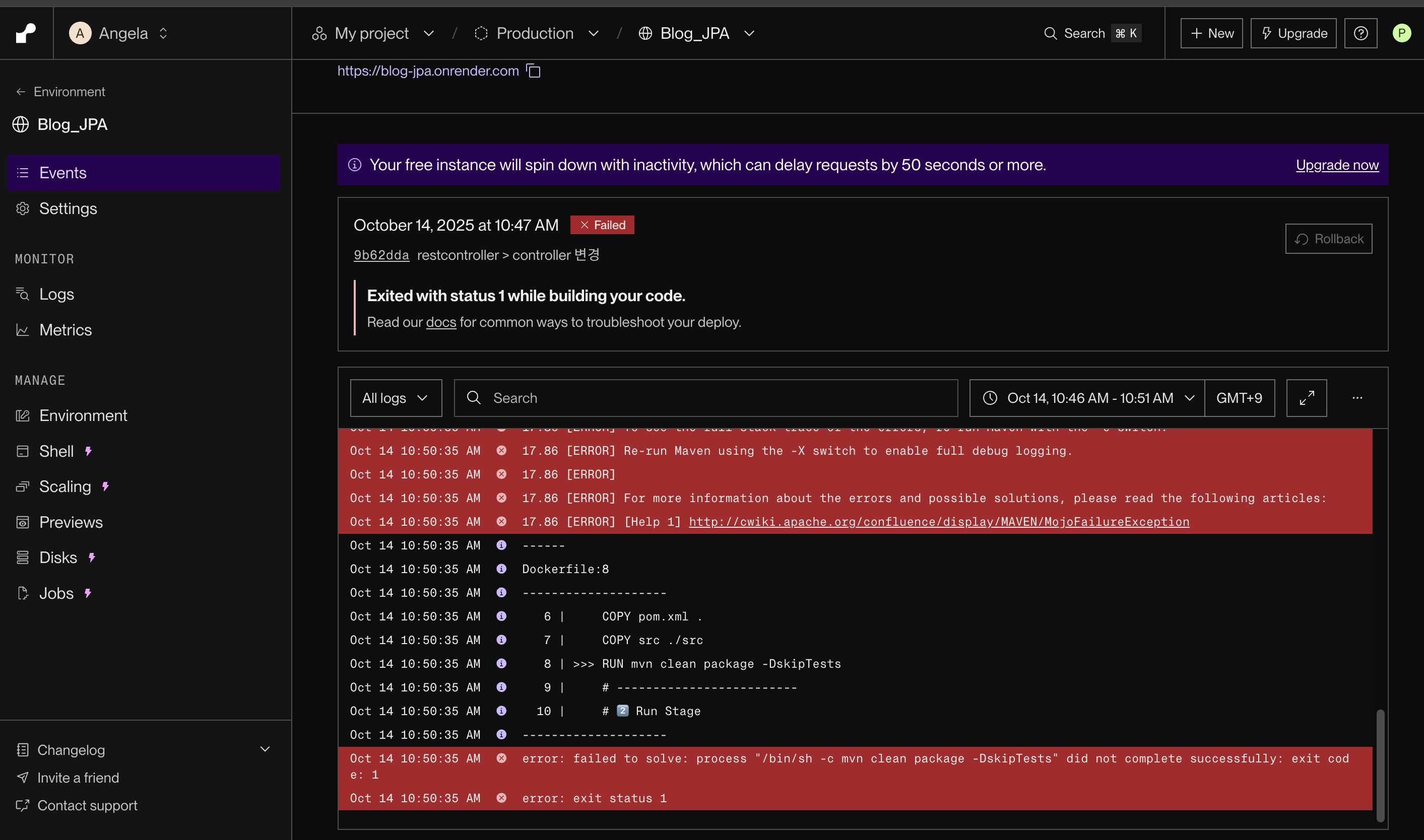The image size is (1424, 840).
Task: Click the green P profile avatar
Action: [x=1401, y=33]
